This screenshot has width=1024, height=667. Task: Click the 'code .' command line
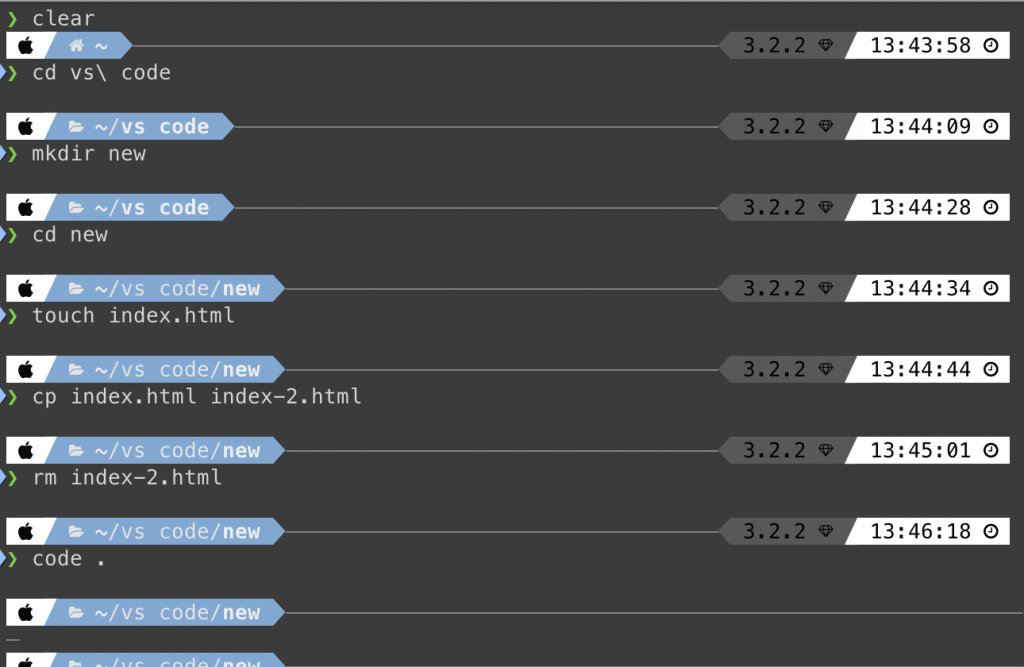point(69,559)
